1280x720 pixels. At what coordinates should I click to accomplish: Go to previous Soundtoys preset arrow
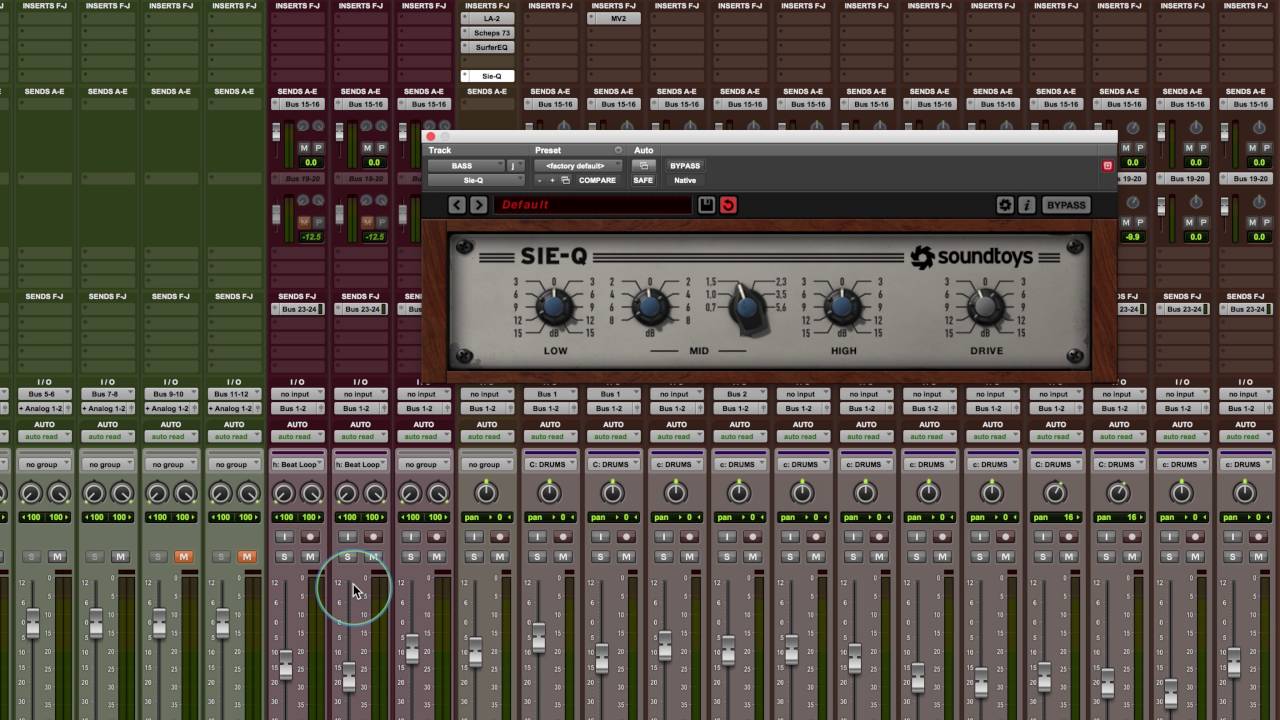point(457,205)
